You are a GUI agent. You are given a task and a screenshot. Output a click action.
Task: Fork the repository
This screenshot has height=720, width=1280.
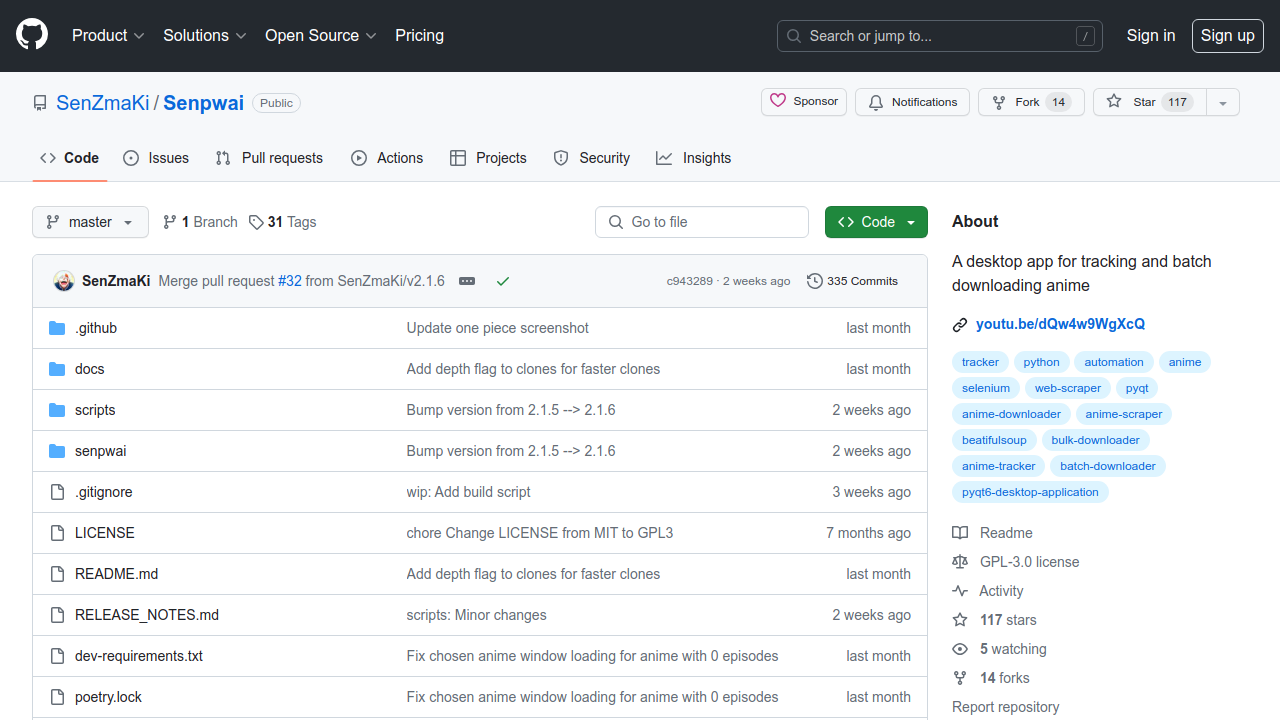point(1031,102)
